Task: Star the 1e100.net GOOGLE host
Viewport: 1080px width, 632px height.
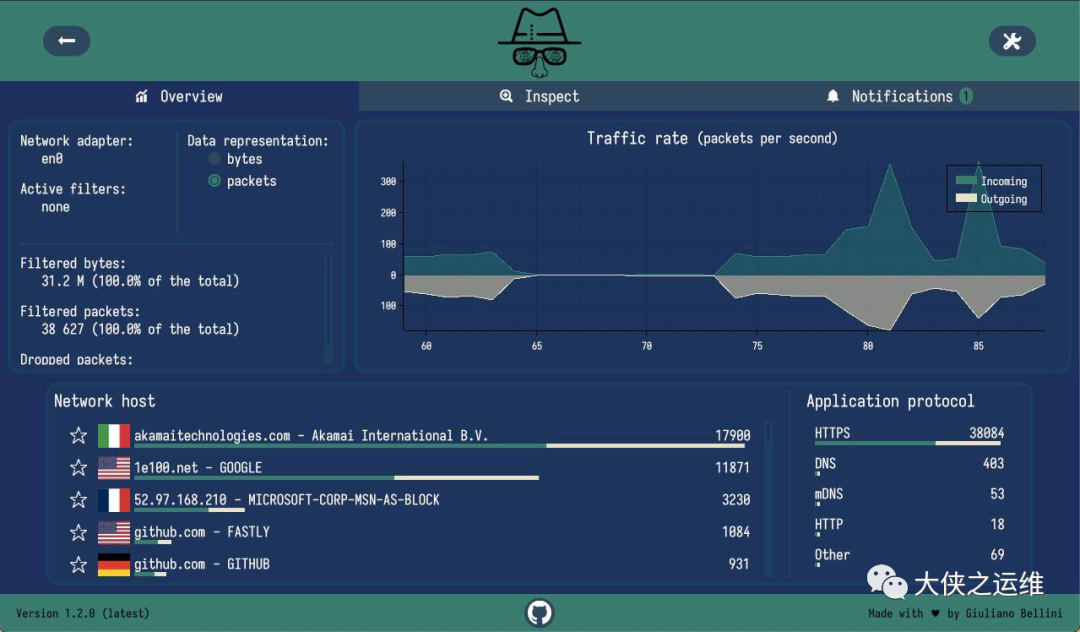Action: 79,468
